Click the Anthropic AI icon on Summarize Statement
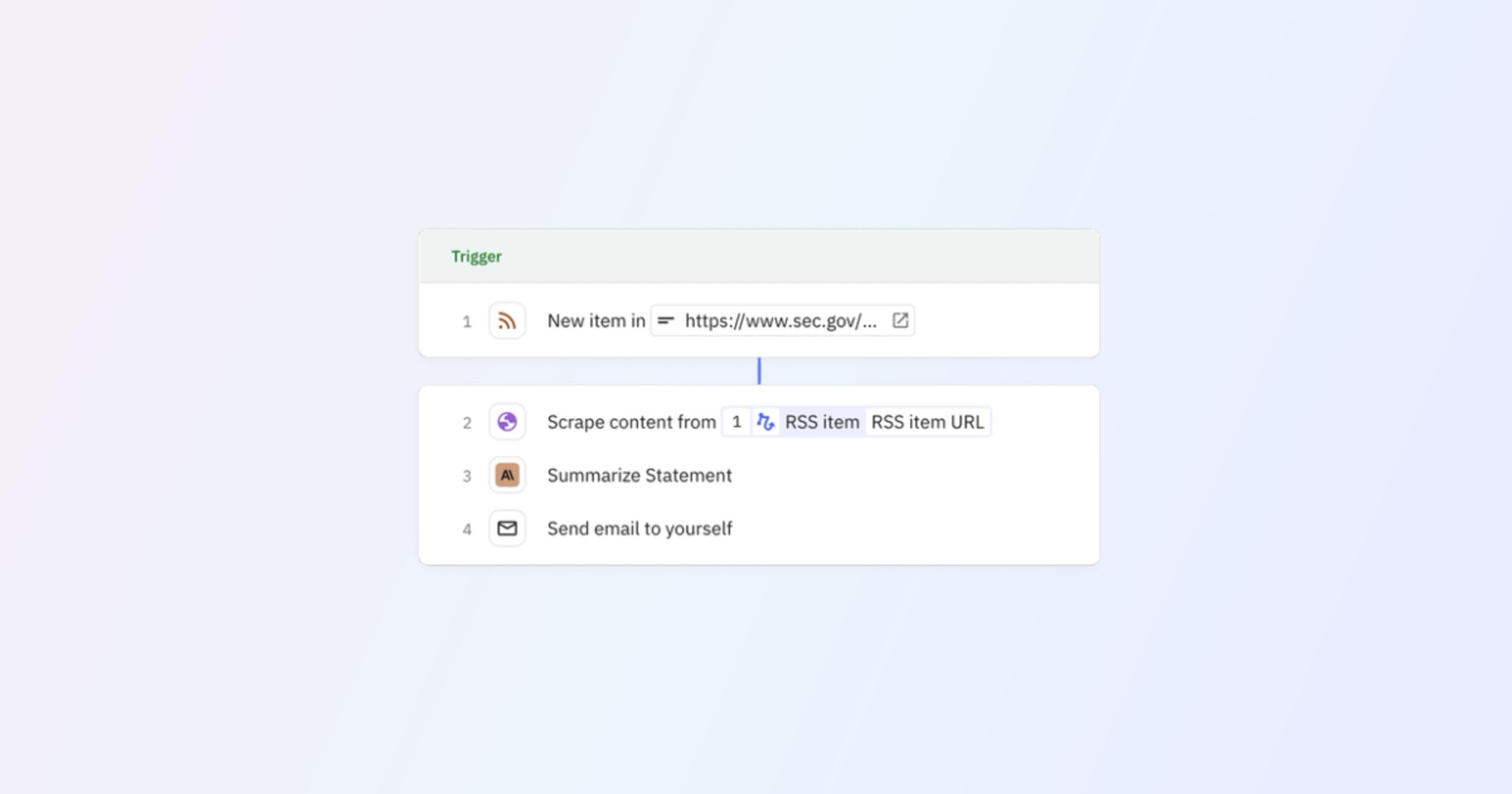The image size is (1512, 794). tap(507, 475)
